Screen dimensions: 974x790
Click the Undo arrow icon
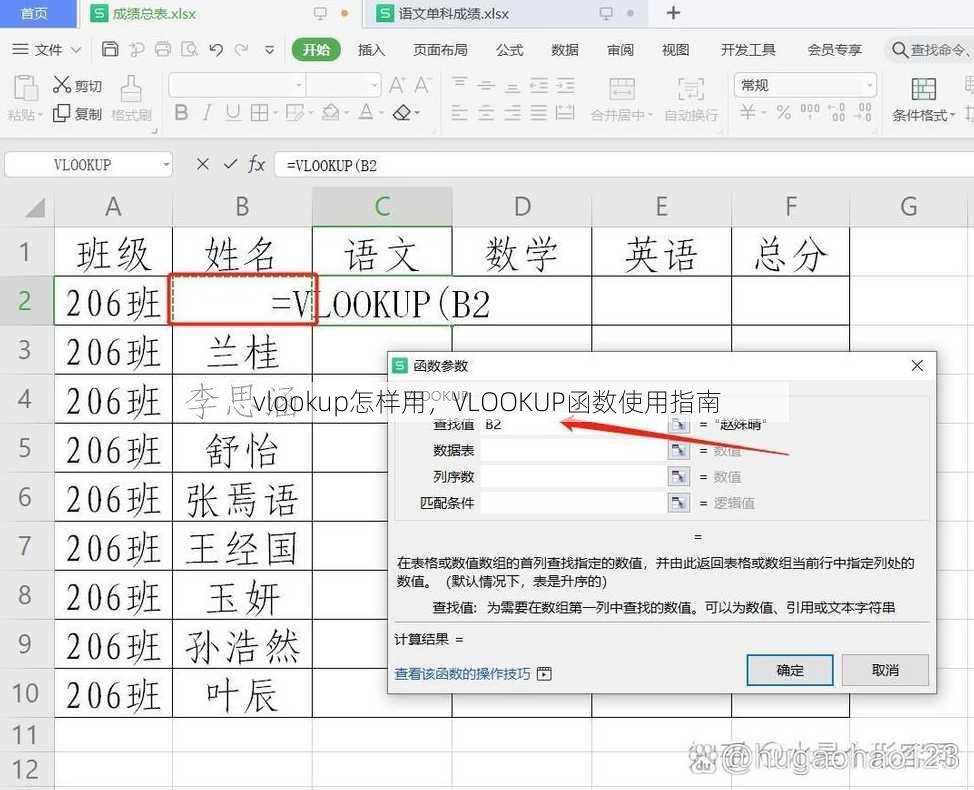(216, 50)
